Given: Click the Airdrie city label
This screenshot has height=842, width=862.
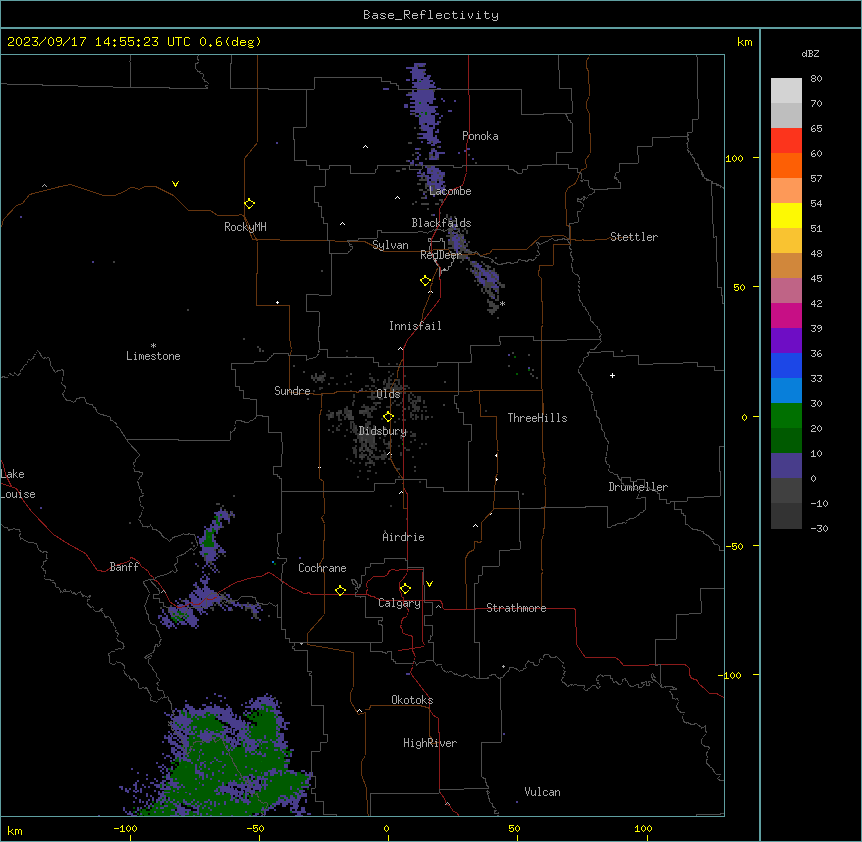Looking at the screenshot, I should point(403,537).
